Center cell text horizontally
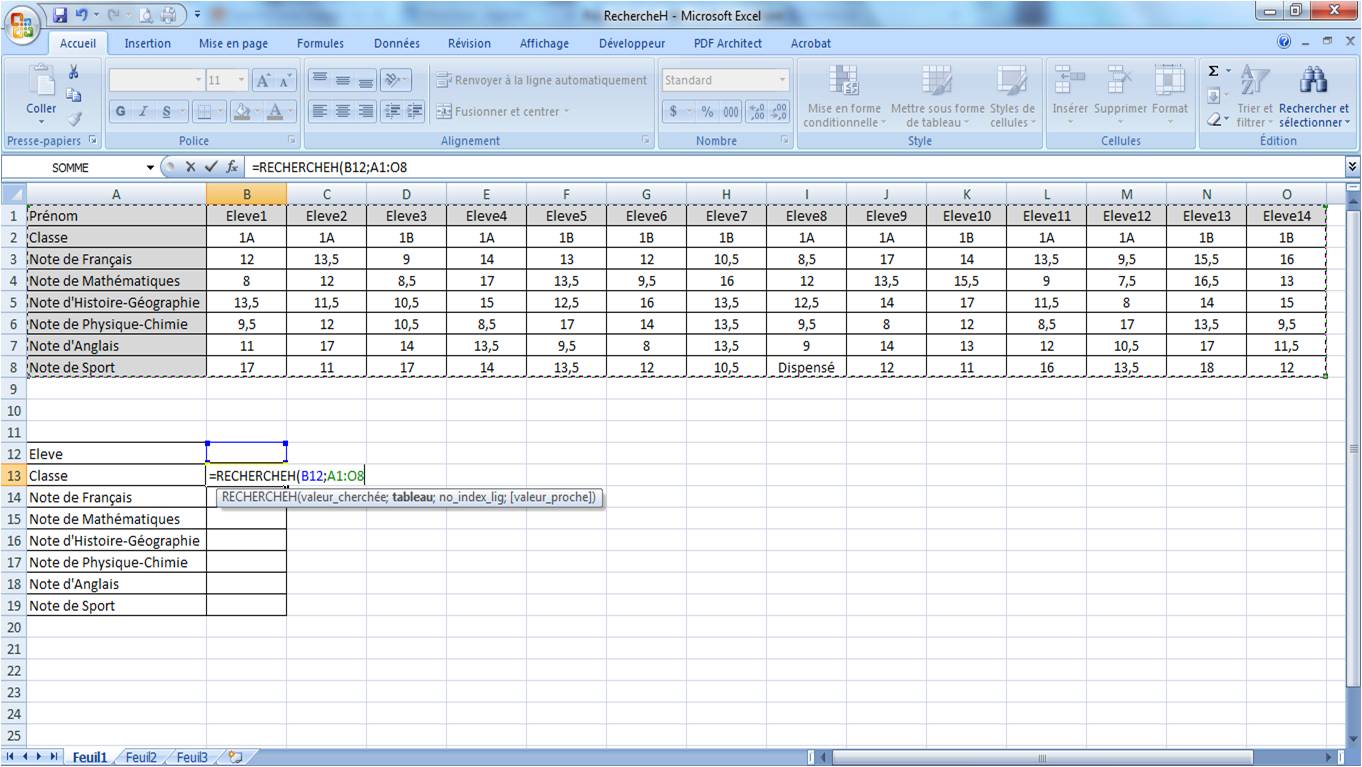 [x=343, y=112]
